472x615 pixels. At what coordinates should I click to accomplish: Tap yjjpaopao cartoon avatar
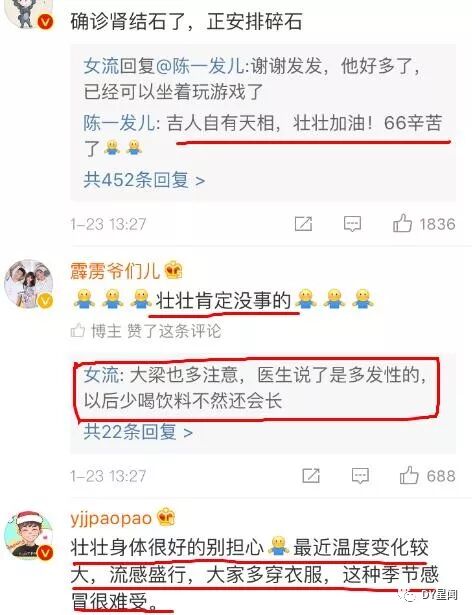(29, 535)
